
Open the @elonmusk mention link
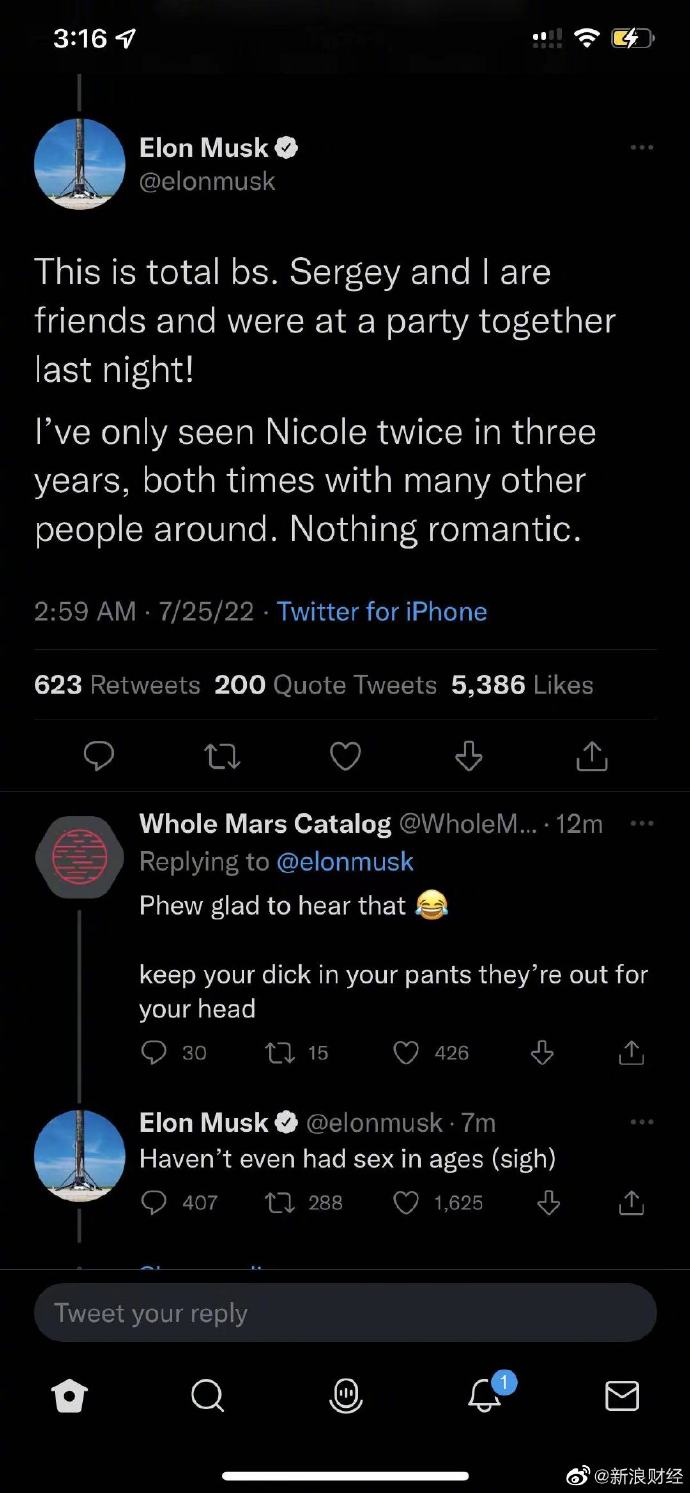point(344,861)
